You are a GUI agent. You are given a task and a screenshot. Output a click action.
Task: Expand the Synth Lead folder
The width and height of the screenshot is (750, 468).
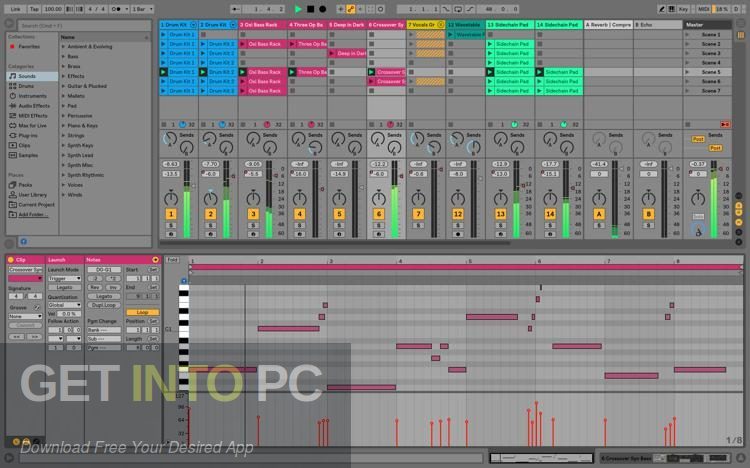pyautogui.click(x=63, y=156)
